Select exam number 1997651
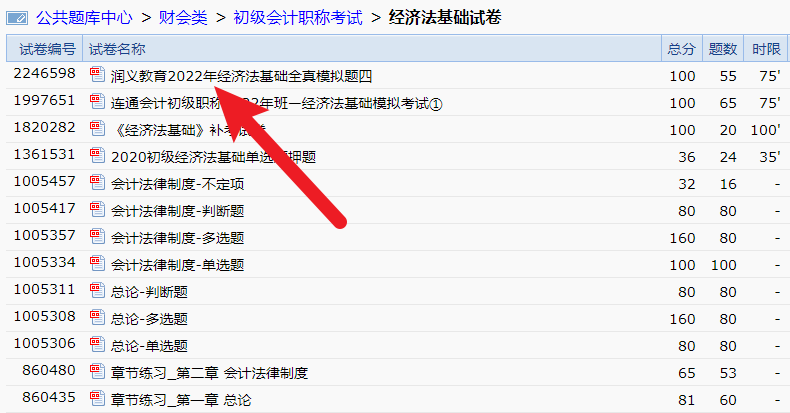 [x=44, y=101]
